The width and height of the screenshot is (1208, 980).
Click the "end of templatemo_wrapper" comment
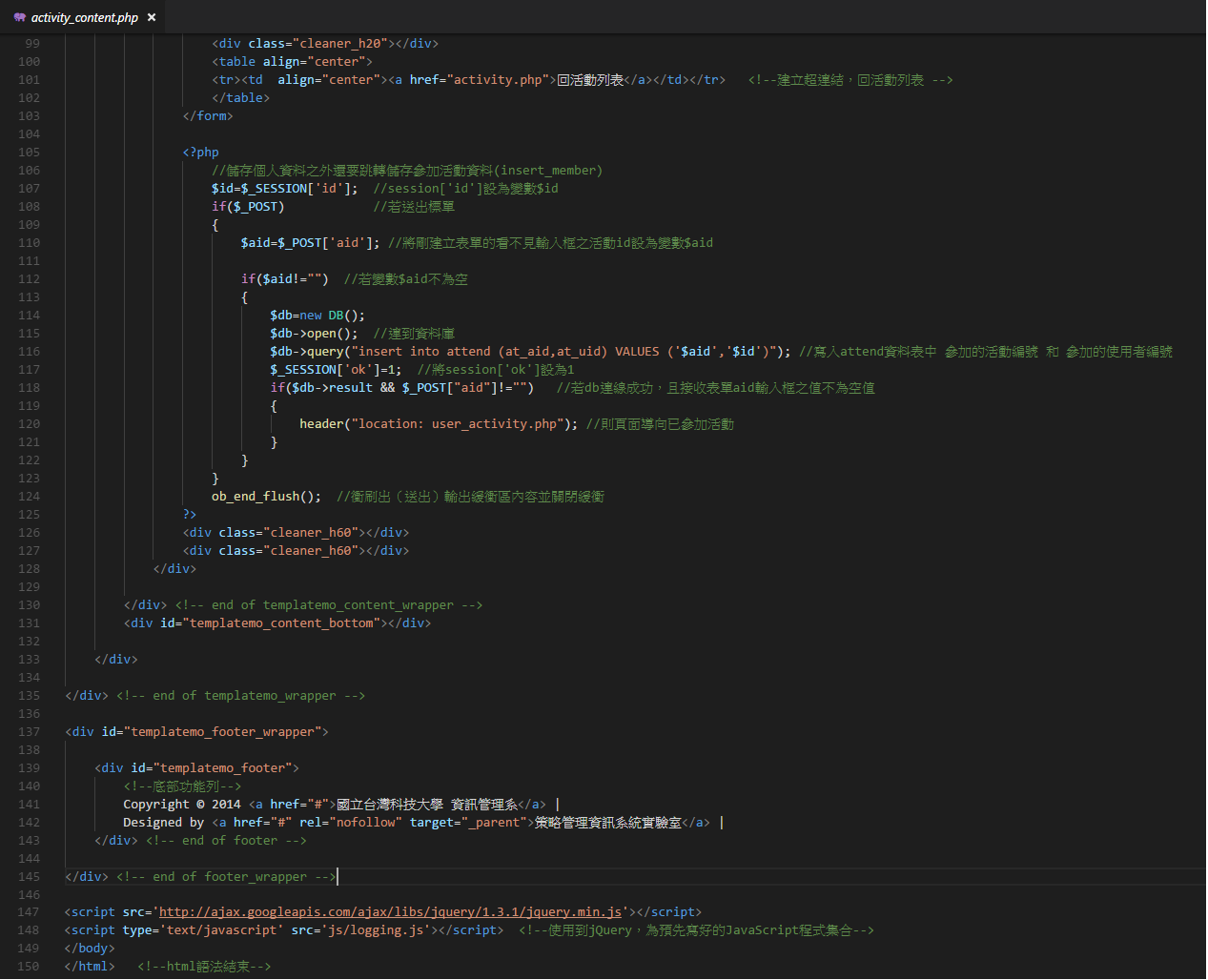(x=241, y=696)
